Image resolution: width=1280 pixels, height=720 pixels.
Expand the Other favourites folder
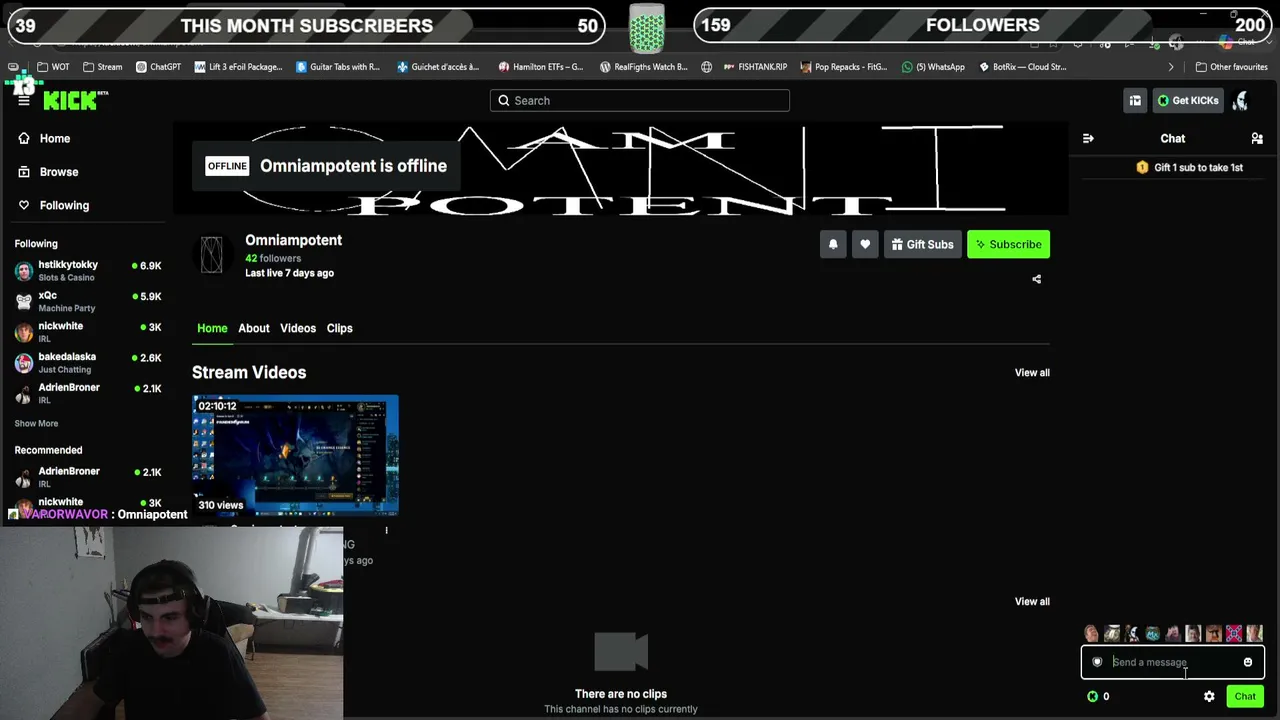1232,67
